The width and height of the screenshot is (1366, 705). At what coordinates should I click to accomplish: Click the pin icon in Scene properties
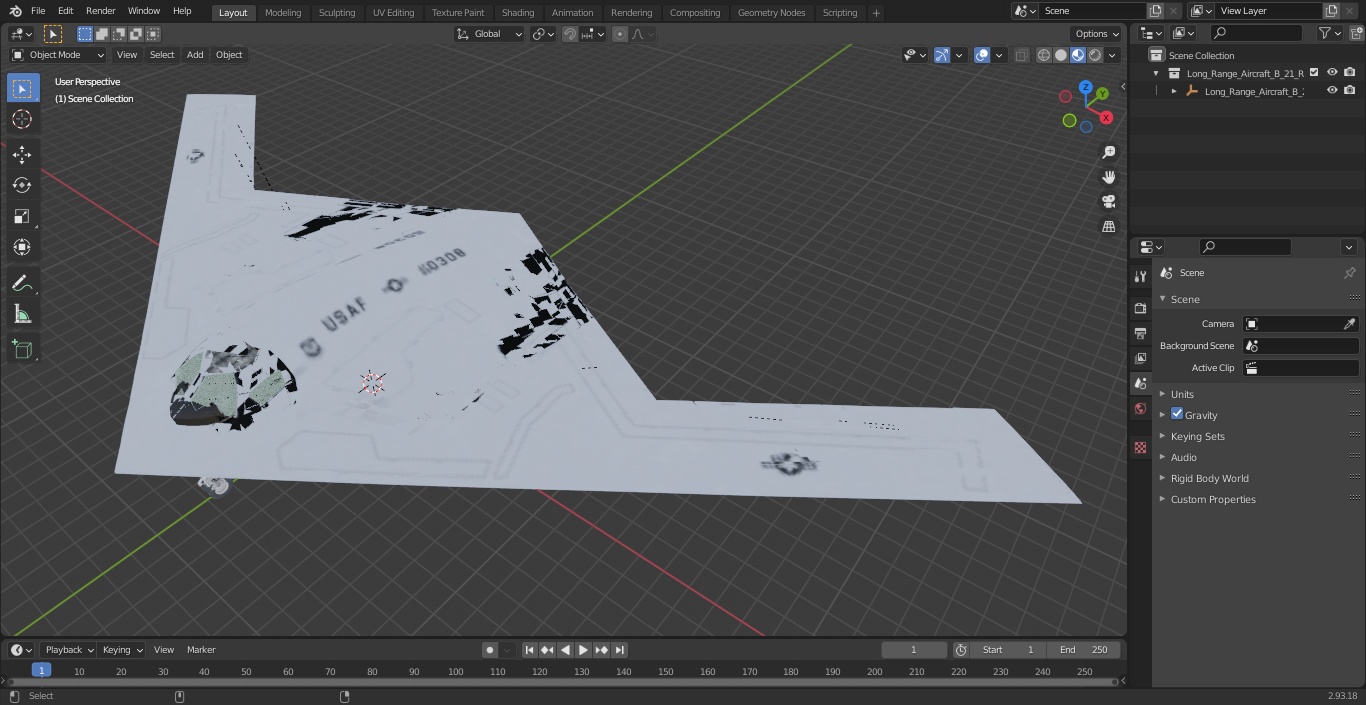pos(1349,273)
